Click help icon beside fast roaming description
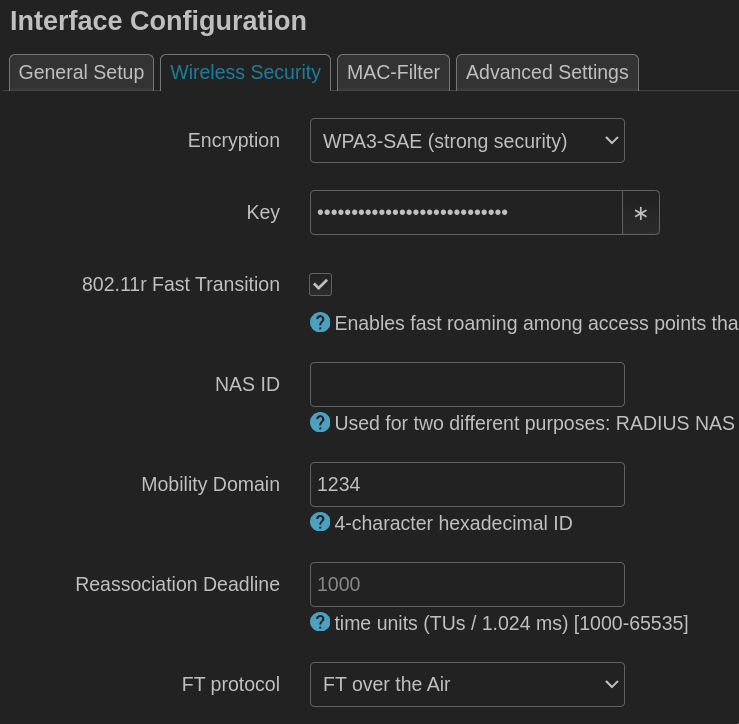 click(320, 322)
